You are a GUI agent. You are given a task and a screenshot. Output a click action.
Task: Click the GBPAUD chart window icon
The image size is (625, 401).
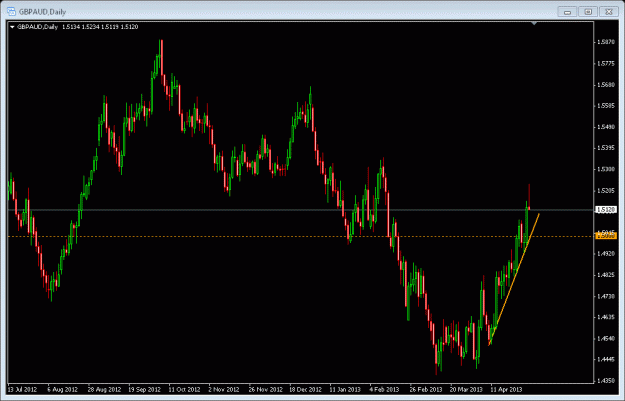(12, 12)
